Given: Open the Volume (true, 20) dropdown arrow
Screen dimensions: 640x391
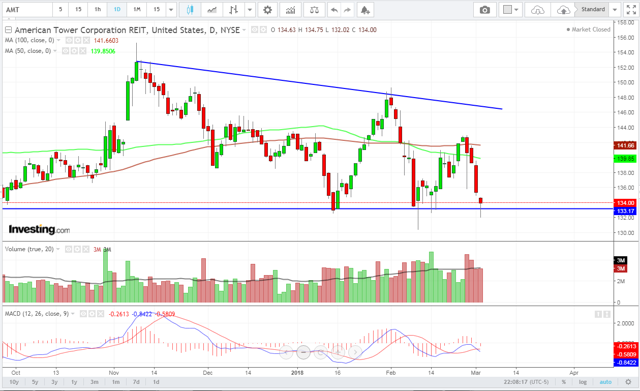Looking at the screenshot, I should click(58, 249).
